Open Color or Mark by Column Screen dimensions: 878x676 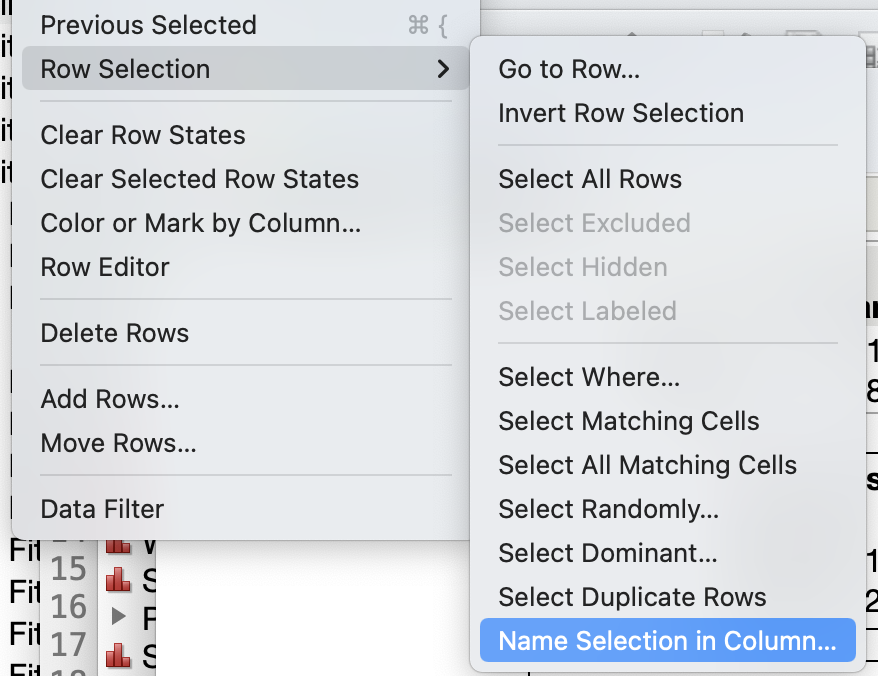[201, 223]
